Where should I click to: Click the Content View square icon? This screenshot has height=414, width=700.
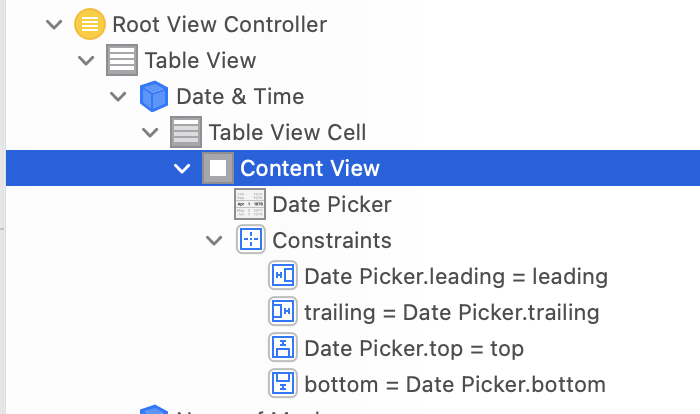(218, 168)
